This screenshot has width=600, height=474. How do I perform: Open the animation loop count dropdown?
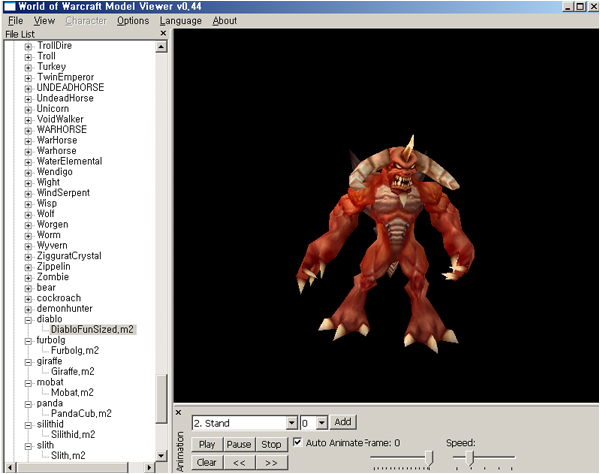pos(321,423)
